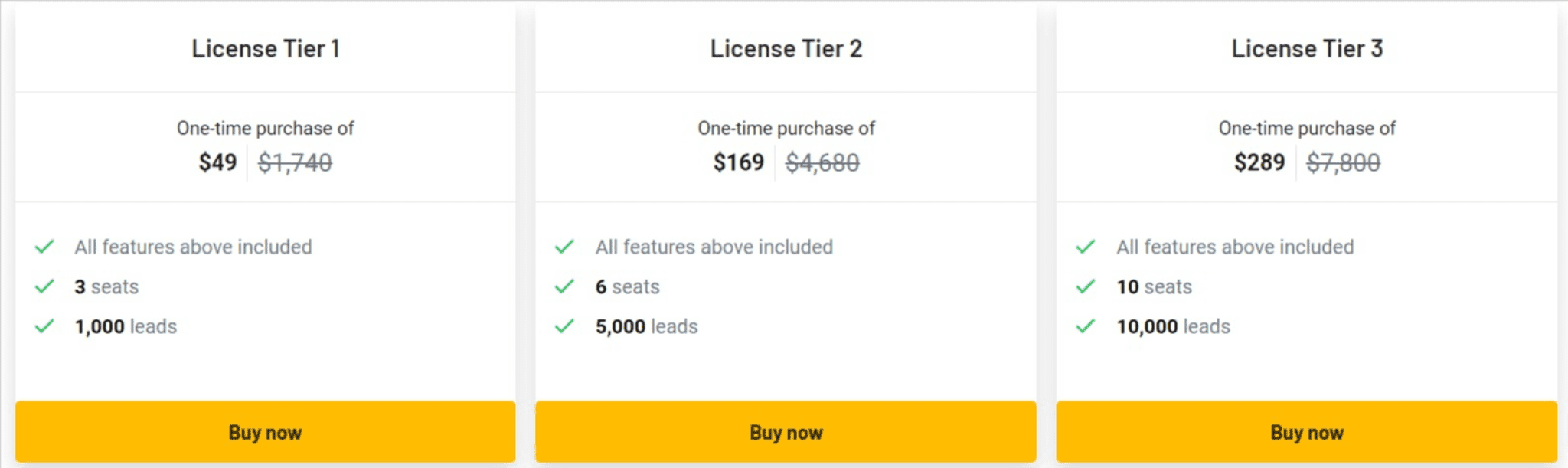Click the $289 price

[1259, 162]
